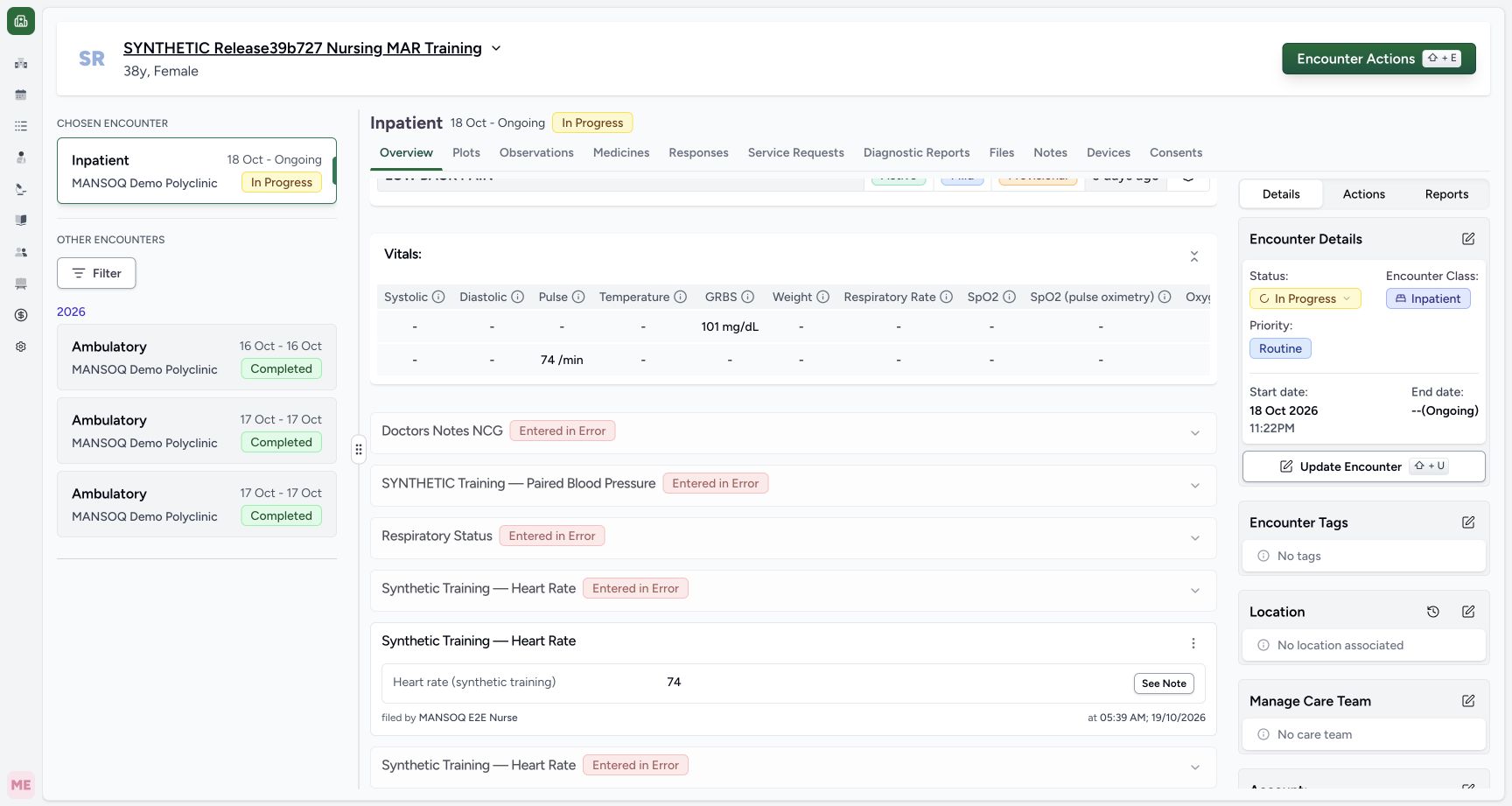Open the facility building sidebar icon

coord(21,63)
